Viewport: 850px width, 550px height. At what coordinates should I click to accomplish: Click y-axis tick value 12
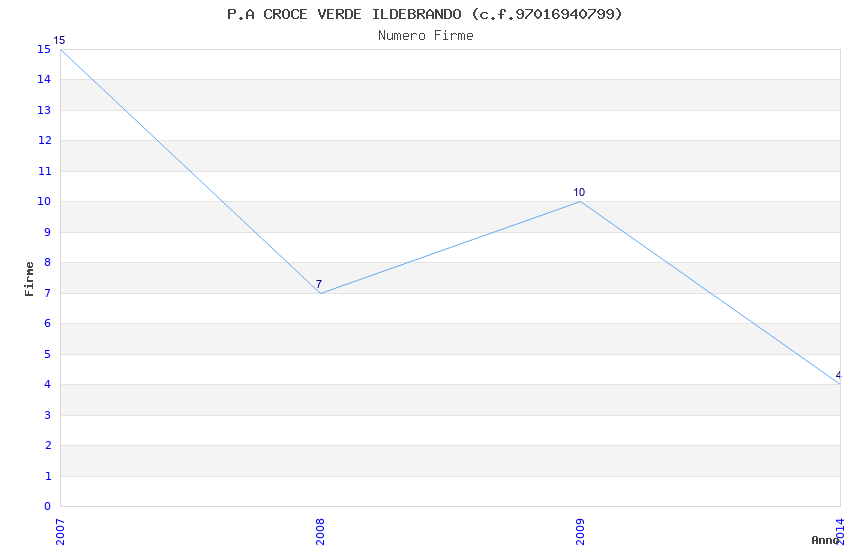pyautogui.click(x=44, y=141)
